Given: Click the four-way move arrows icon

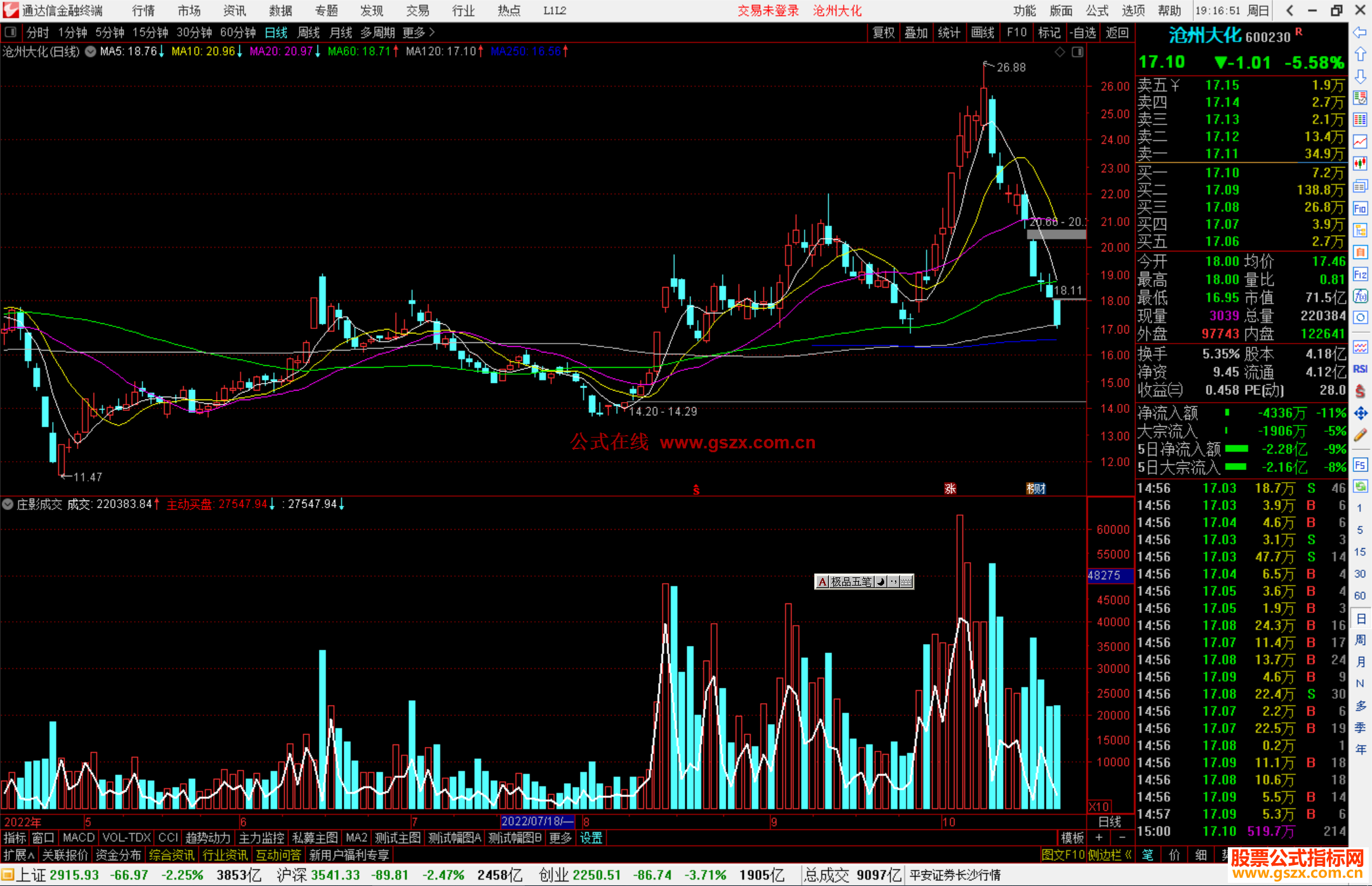Looking at the screenshot, I should (1360, 413).
